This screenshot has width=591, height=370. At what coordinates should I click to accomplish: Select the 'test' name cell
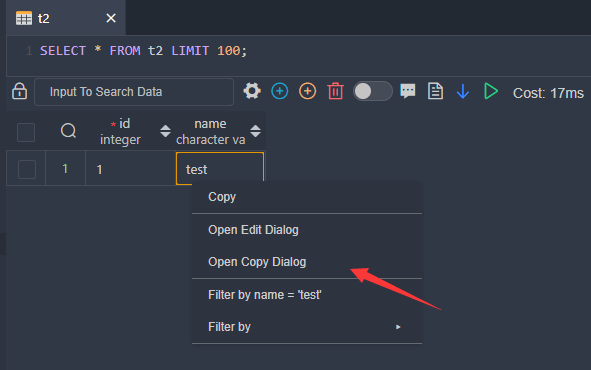point(220,168)
